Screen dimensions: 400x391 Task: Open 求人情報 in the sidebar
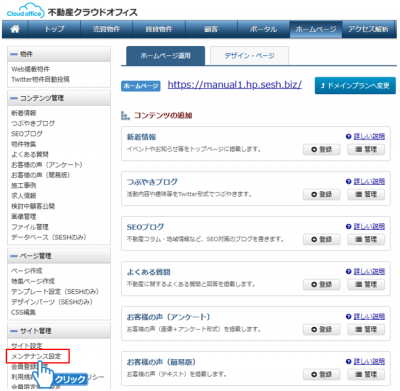click(24, 196)
